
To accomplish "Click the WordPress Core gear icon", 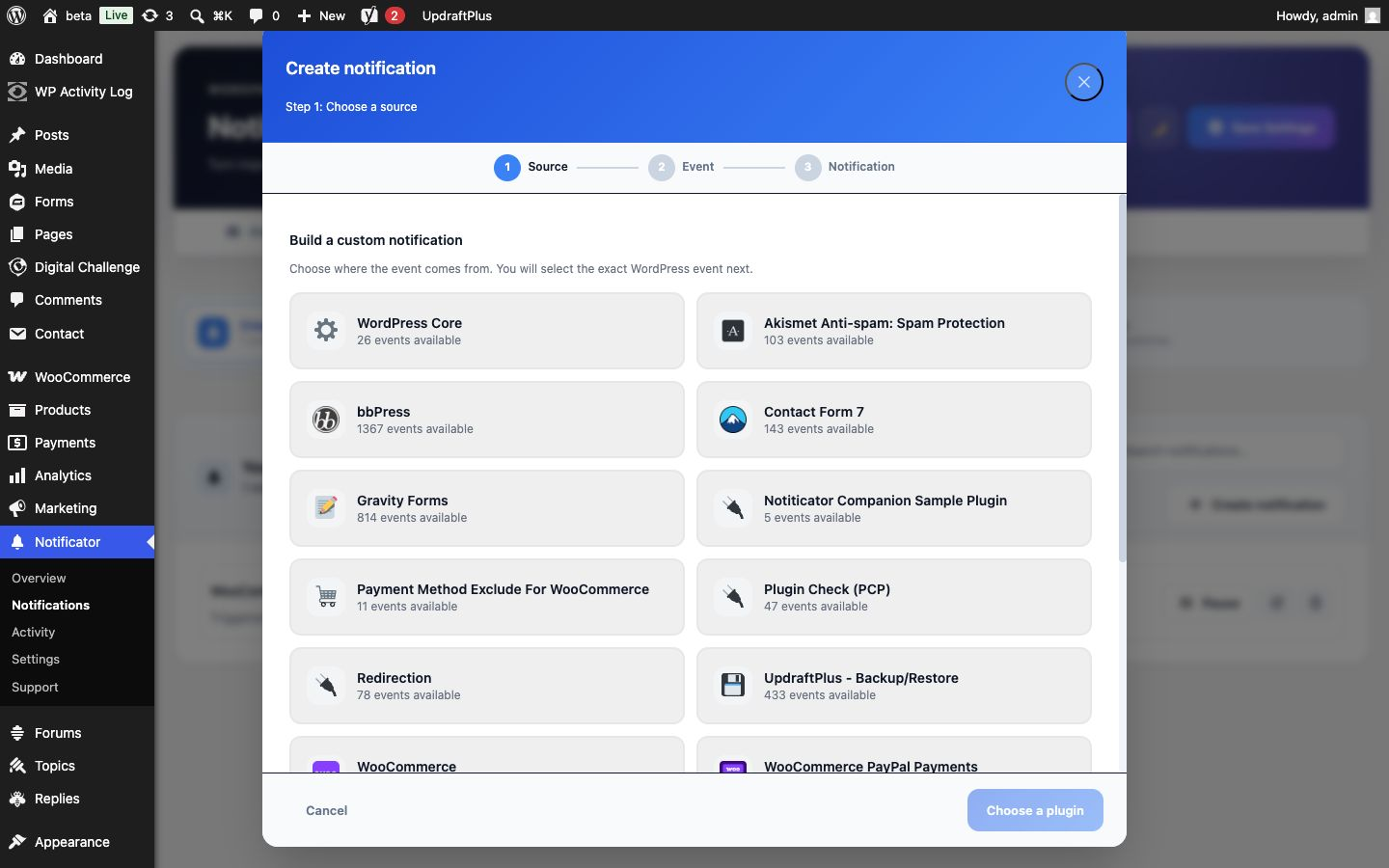I will click(326, 330).
